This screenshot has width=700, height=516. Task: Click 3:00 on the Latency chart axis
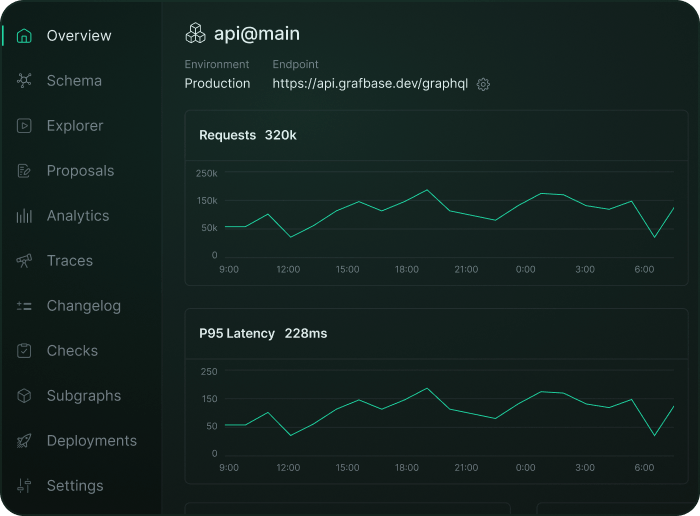pos(585,468)
